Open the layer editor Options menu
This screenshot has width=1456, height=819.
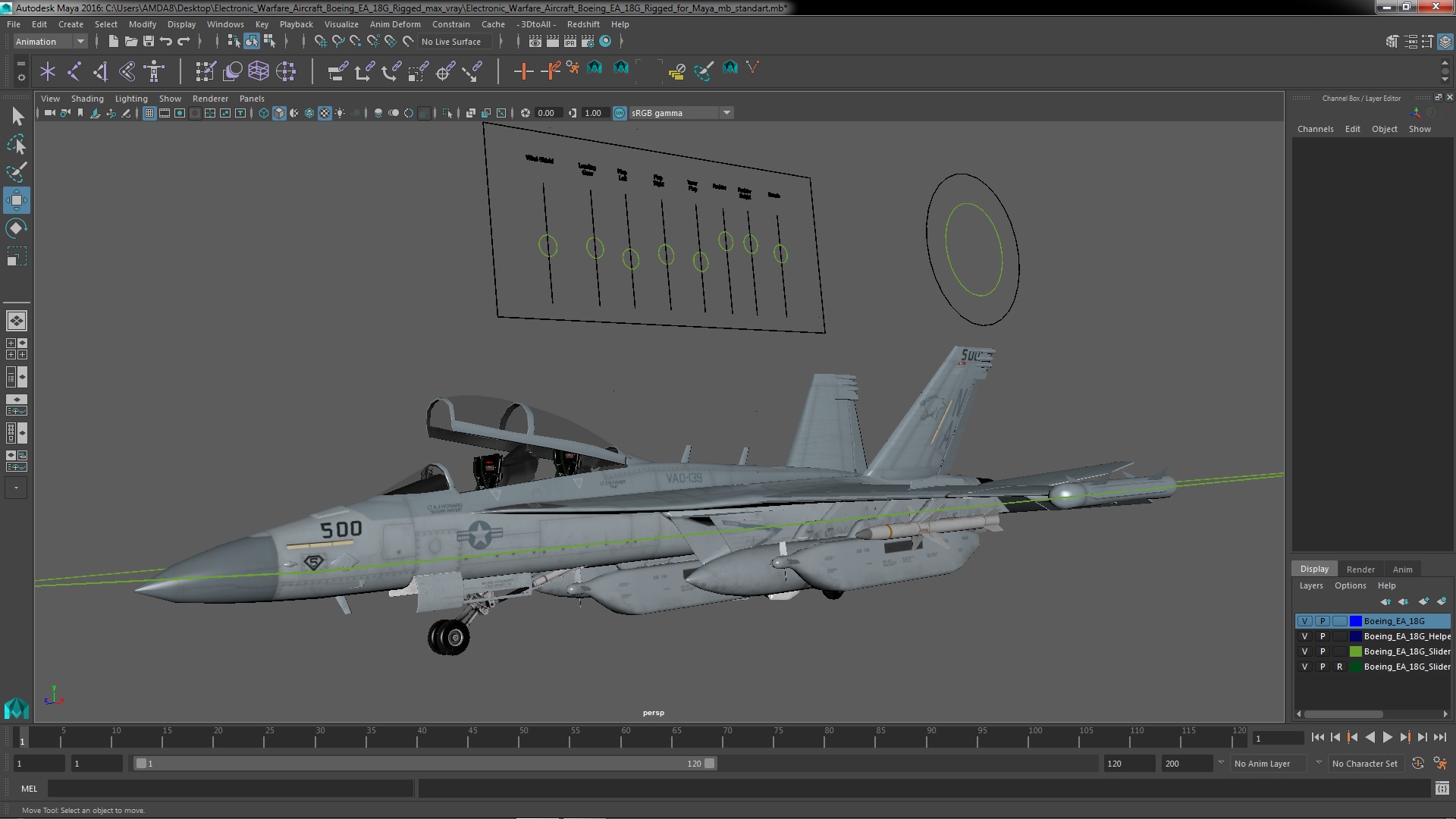tap(1351, 585)
